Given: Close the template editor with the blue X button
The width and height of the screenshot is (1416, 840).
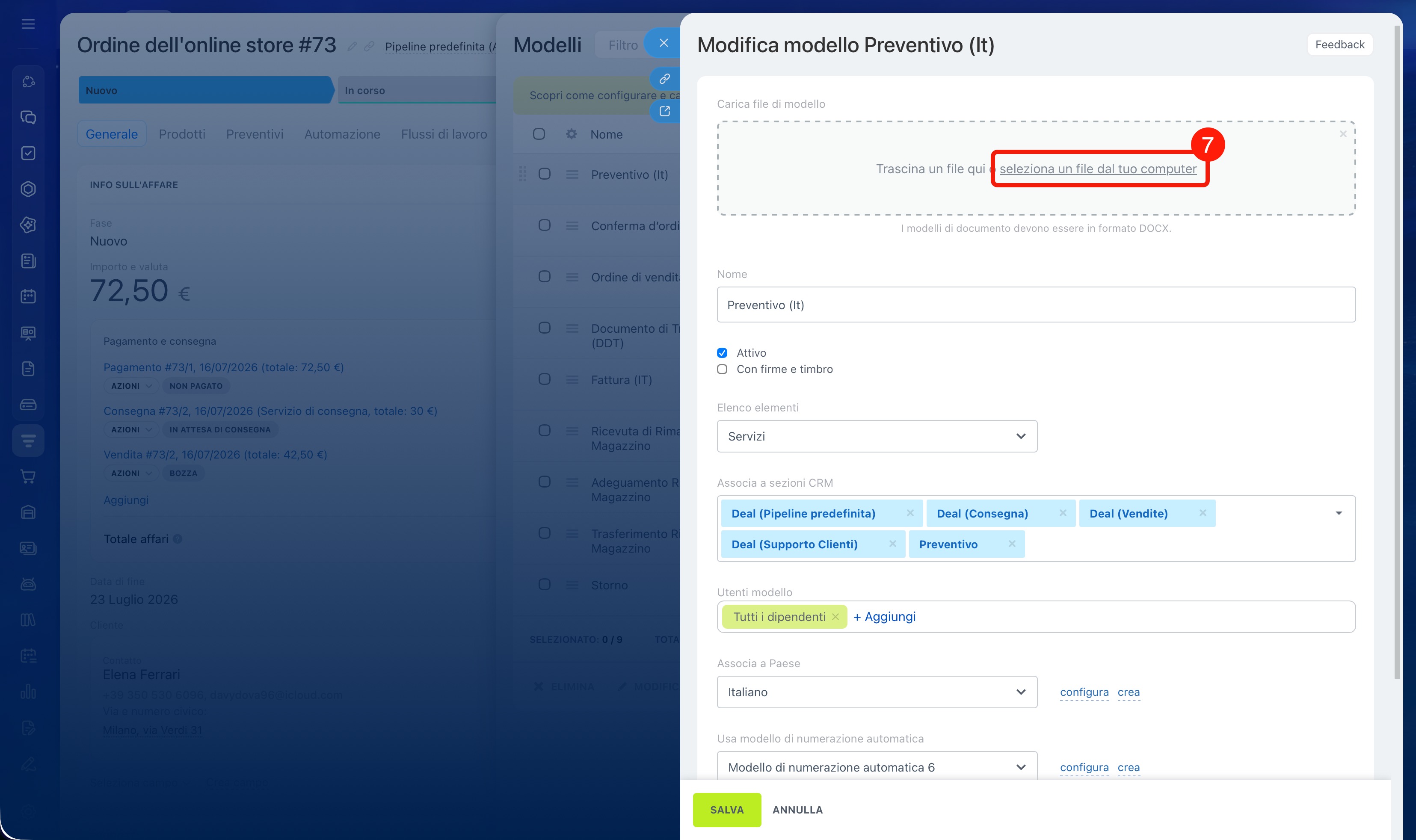Looking at the screenshot, I should (x=664, y=43).
